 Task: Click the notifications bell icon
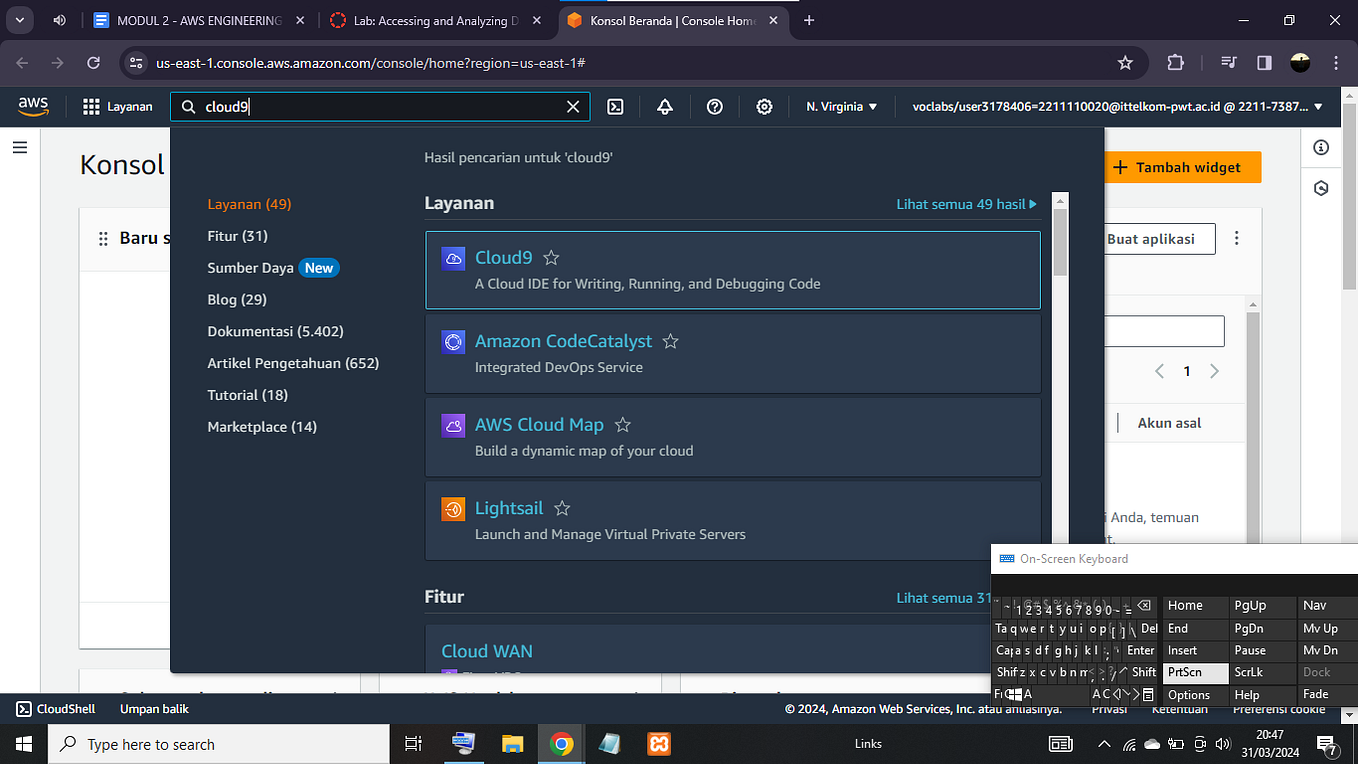[x=664, y=107]
